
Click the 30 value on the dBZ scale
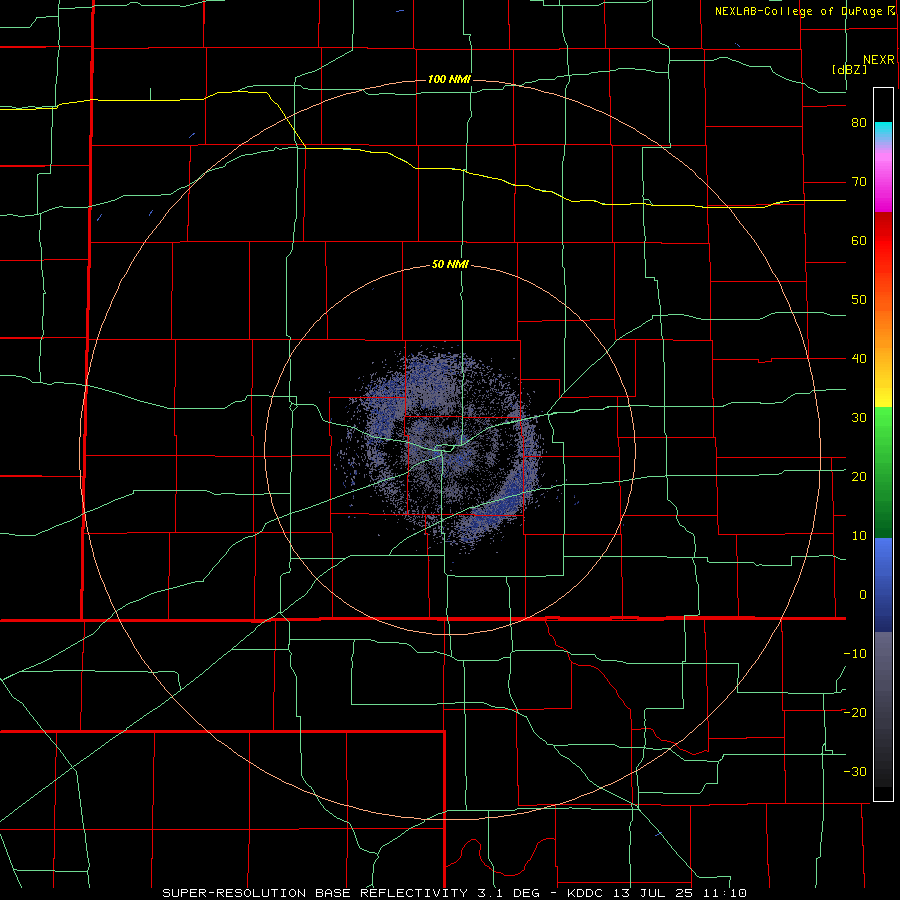(859, 418)
